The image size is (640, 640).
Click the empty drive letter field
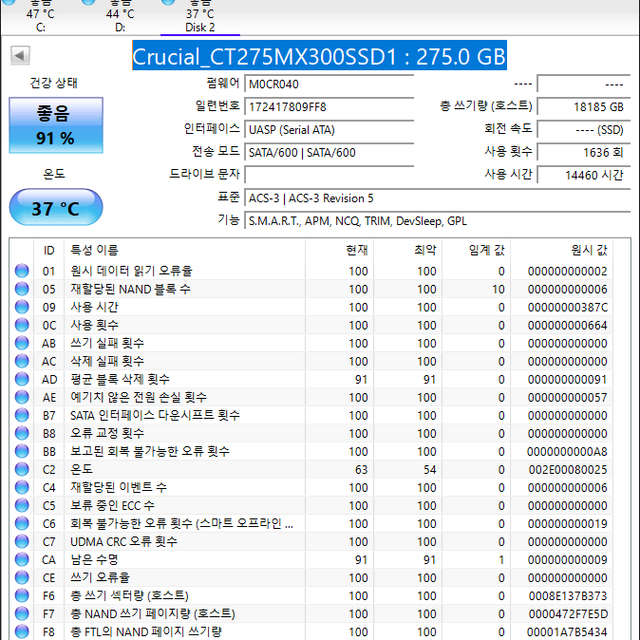coord(329,175)
